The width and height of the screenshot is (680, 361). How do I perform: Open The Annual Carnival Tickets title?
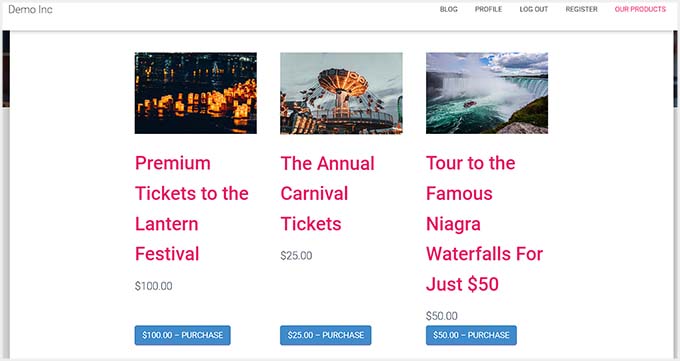point(327,194)
